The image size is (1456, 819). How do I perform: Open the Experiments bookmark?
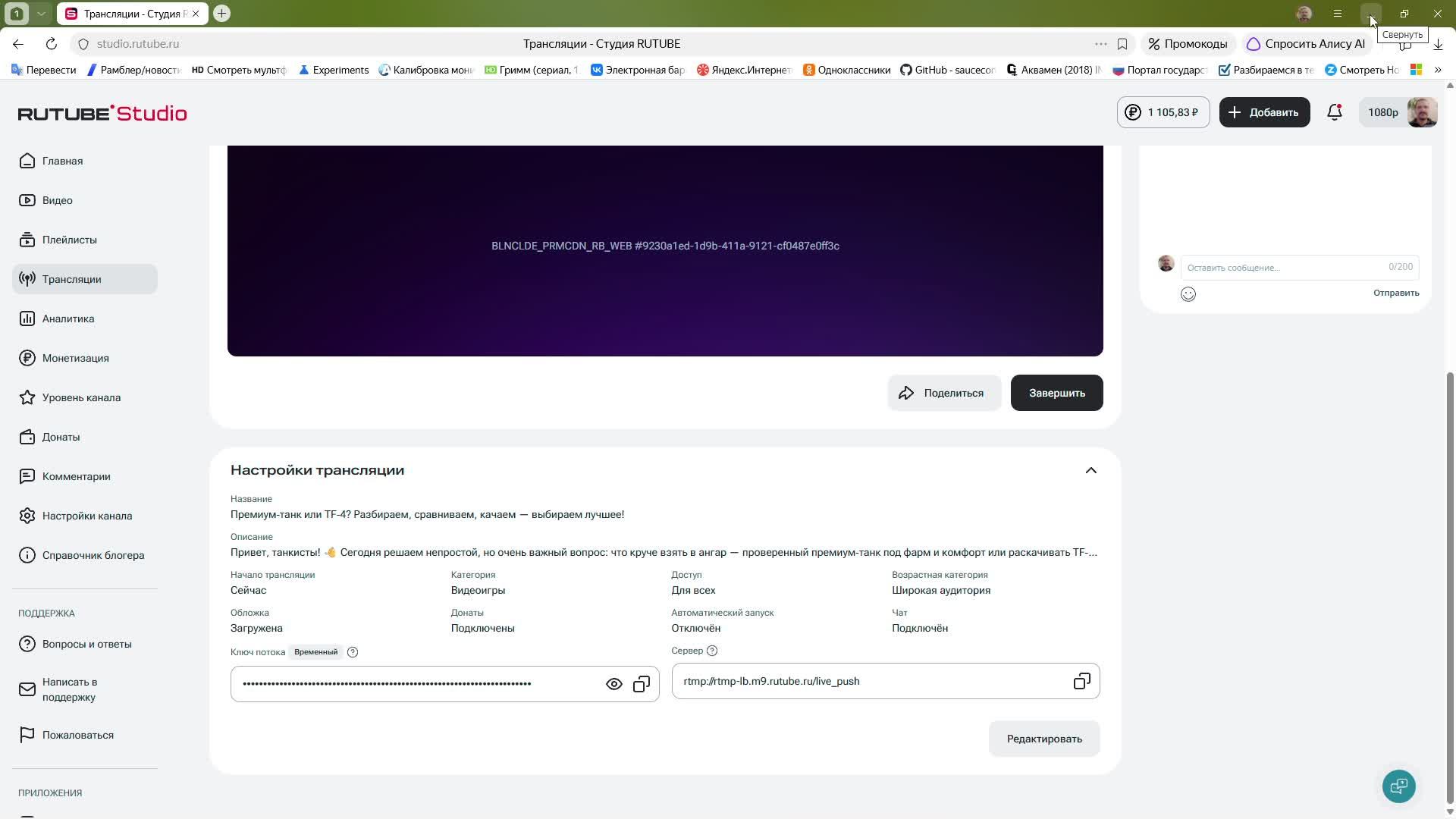[x=334, y=70]
